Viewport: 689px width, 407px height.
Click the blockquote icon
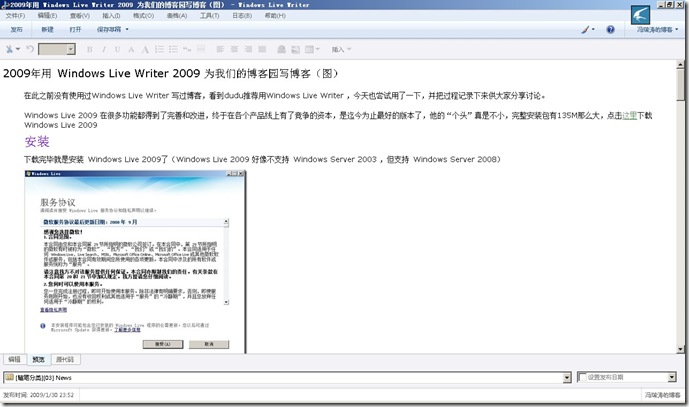point(187,49)
